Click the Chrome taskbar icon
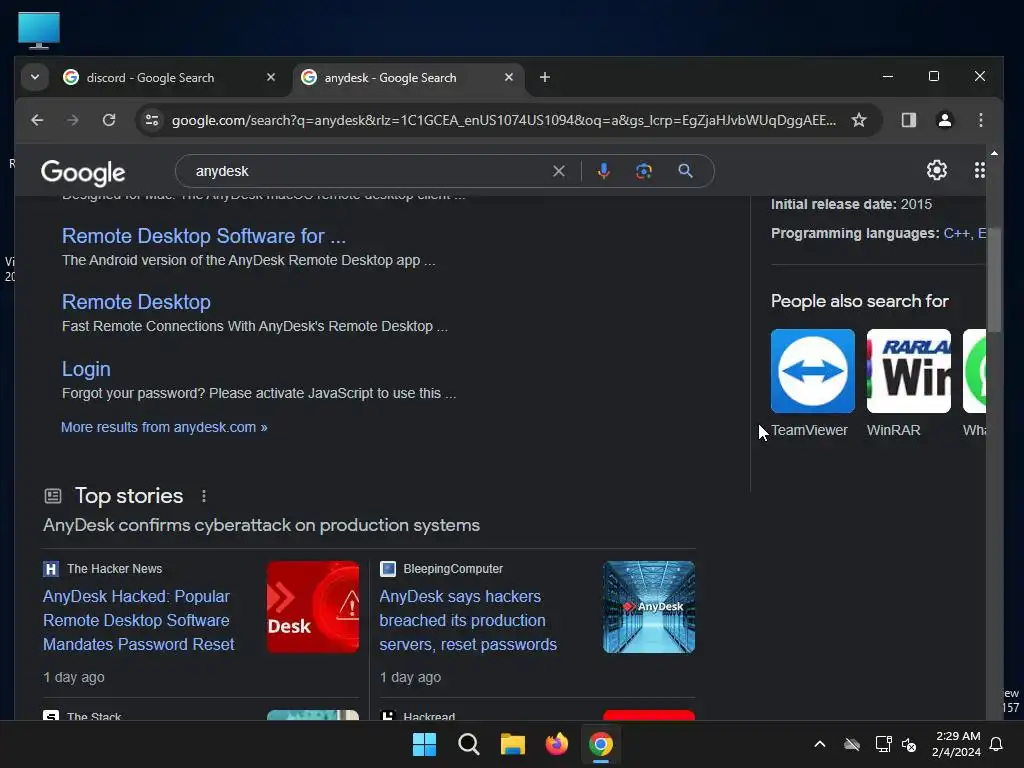The image size is (1024, 768). [601, 744]
